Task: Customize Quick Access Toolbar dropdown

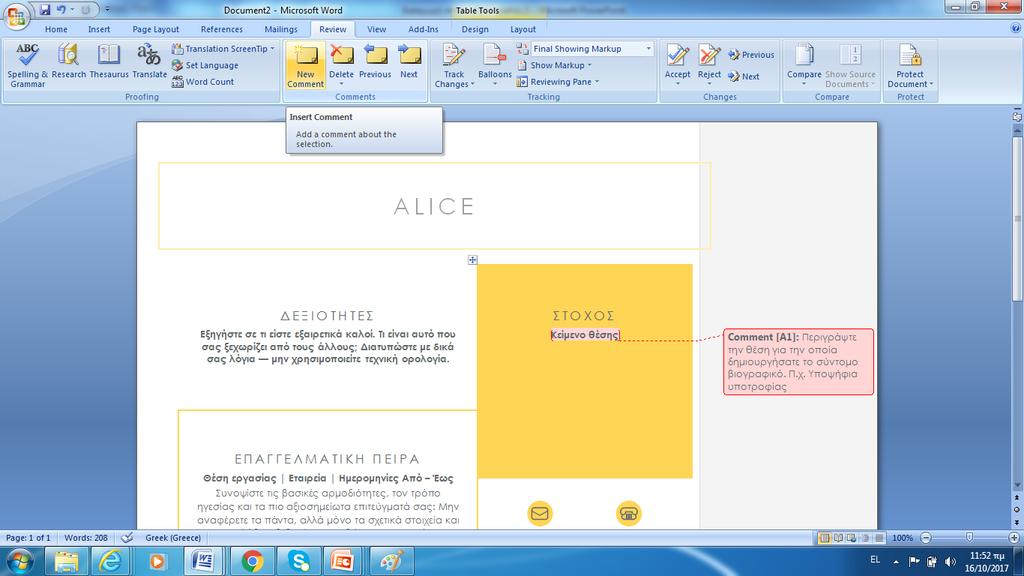Action: (x=108, y=10)
